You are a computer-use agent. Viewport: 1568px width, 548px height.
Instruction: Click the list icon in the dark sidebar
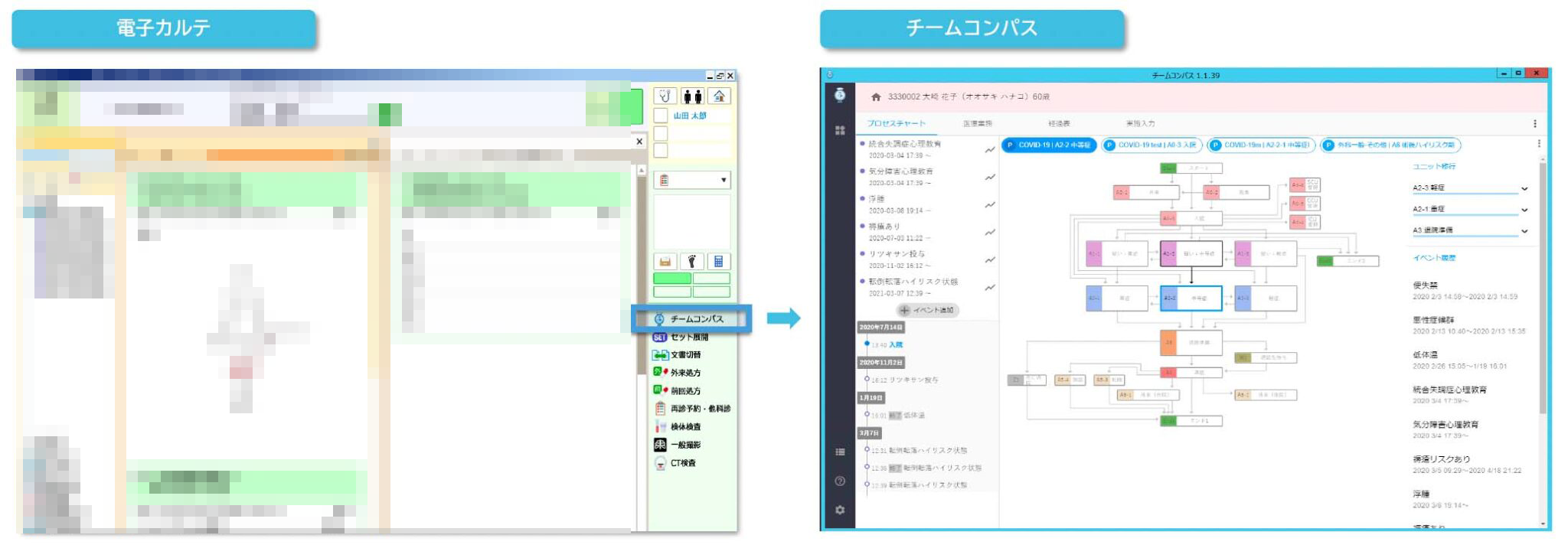pyautogui.click(x=840, y=452)
